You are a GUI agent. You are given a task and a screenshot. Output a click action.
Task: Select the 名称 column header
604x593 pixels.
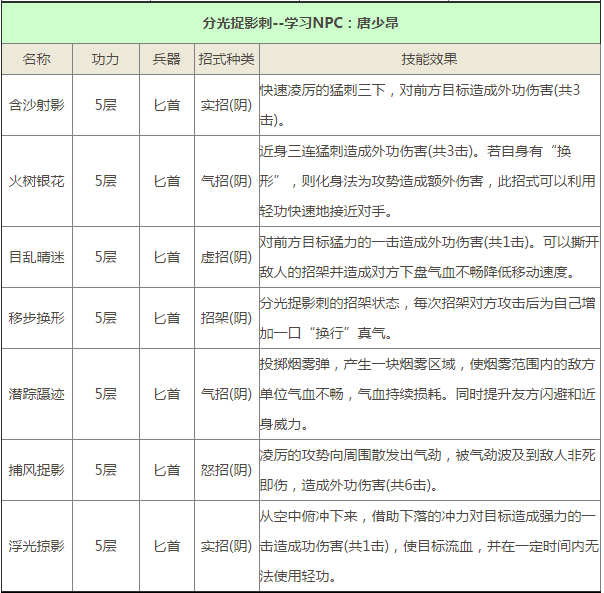(36, 60)
